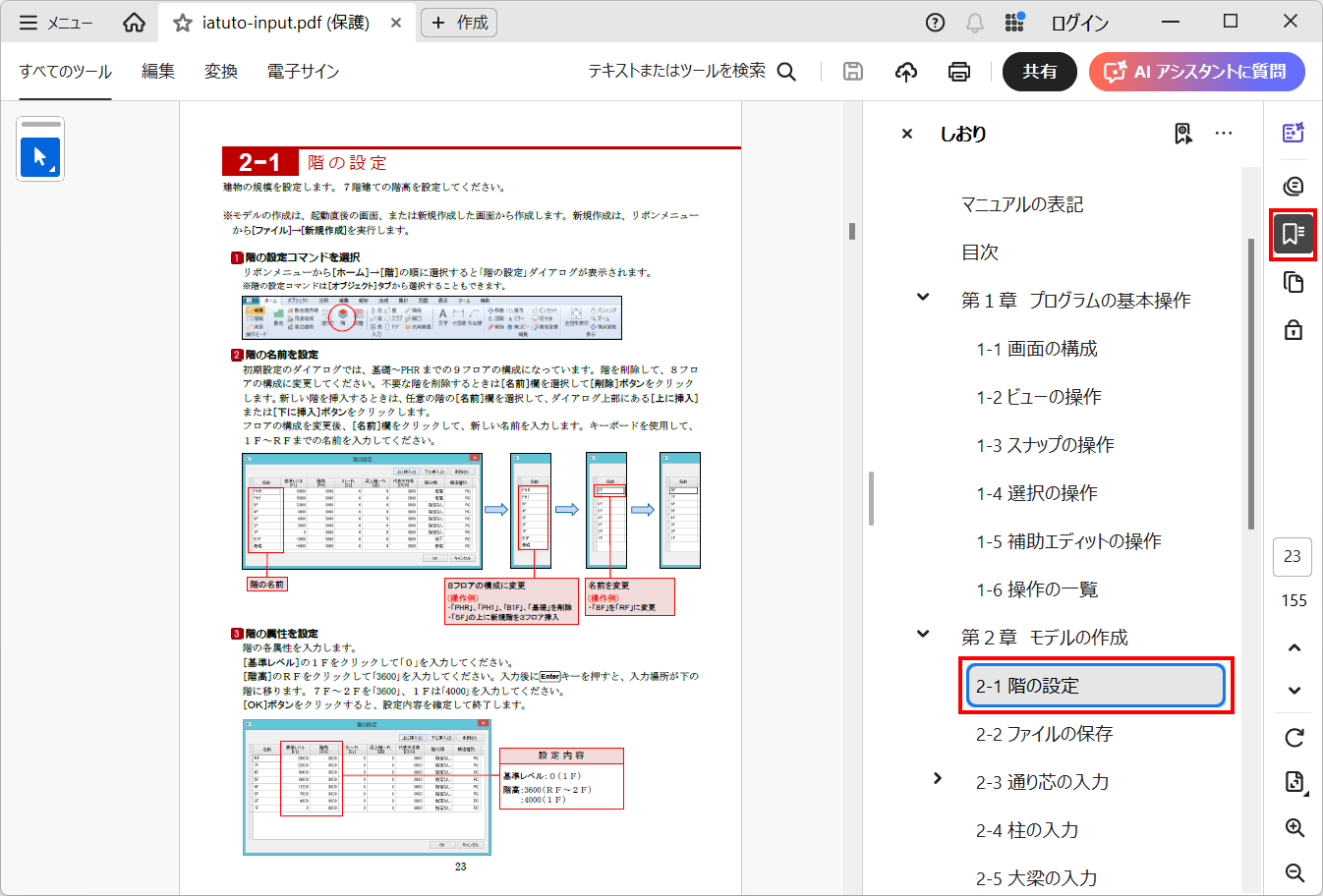Click the Zoom out magnifier icon

coord(1294,871)
